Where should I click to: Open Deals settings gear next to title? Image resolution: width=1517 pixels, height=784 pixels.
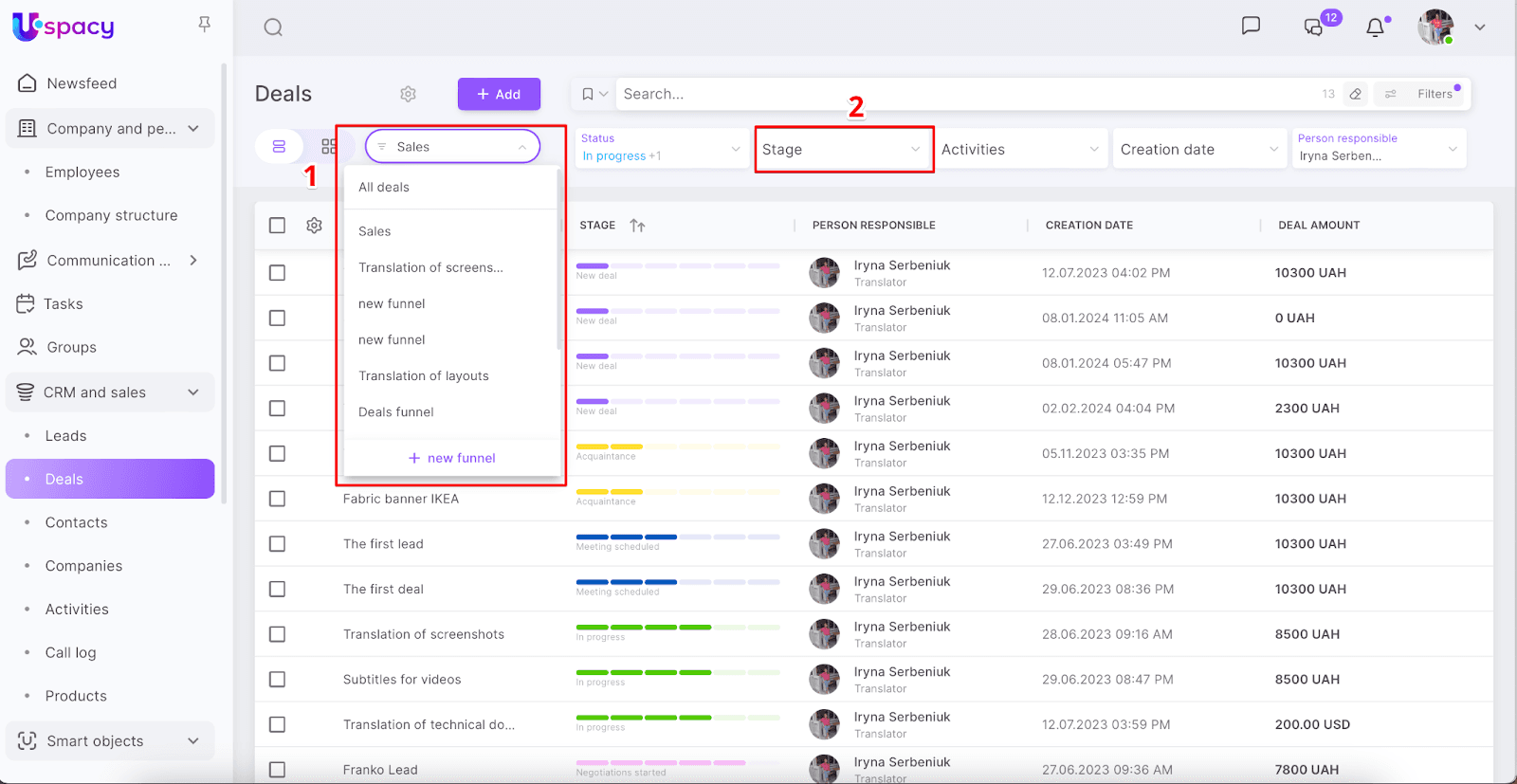[408, 94]
